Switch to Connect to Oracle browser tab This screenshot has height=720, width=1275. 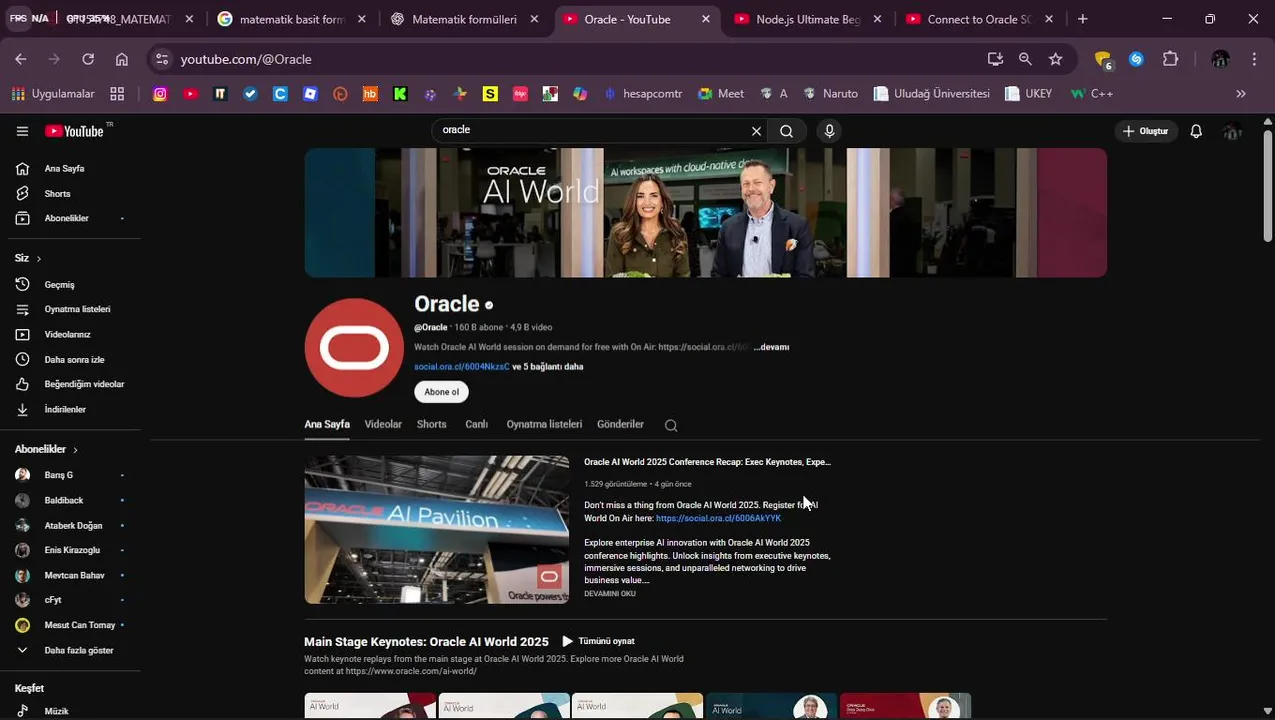point(980,19)
